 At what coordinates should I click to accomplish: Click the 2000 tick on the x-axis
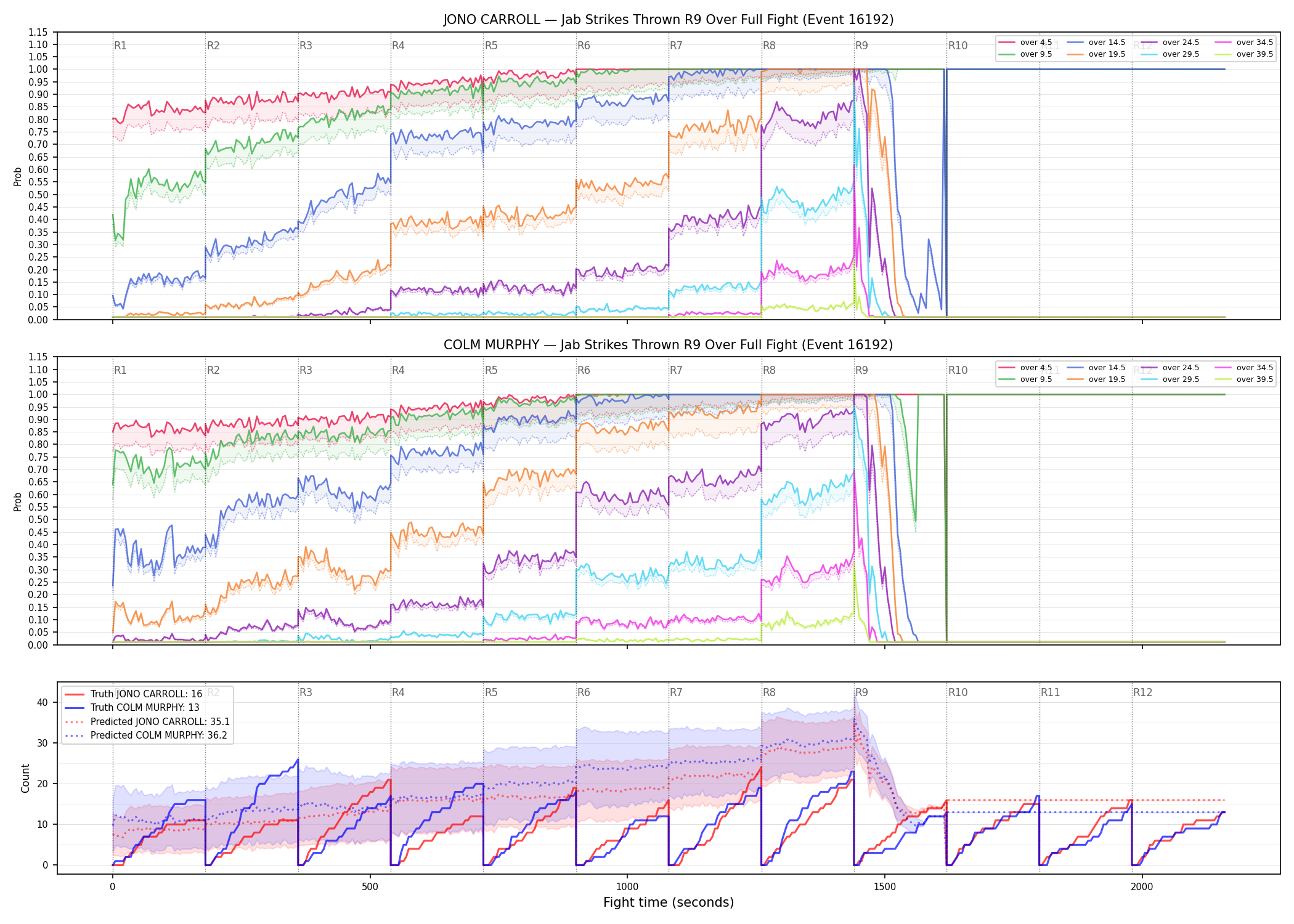tap(1142, 887)
